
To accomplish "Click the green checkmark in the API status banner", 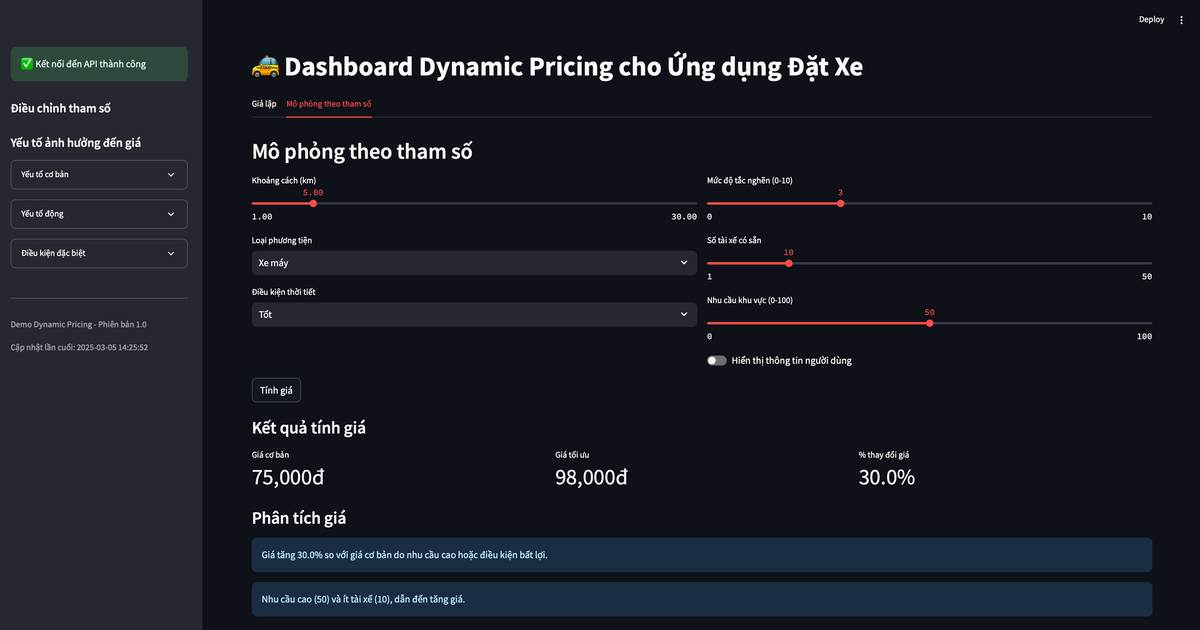I will [27, 63].
